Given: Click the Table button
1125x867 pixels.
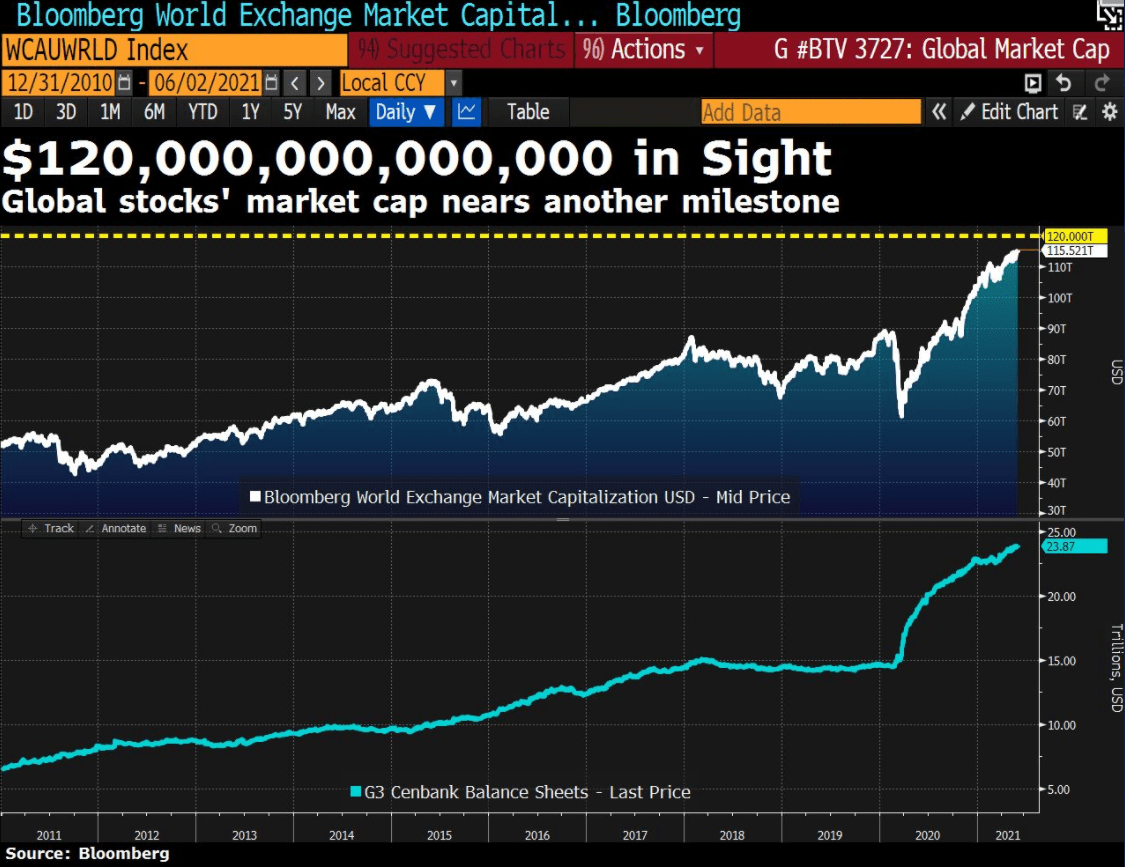Looking at the screenshot, I should coord(528,112).
